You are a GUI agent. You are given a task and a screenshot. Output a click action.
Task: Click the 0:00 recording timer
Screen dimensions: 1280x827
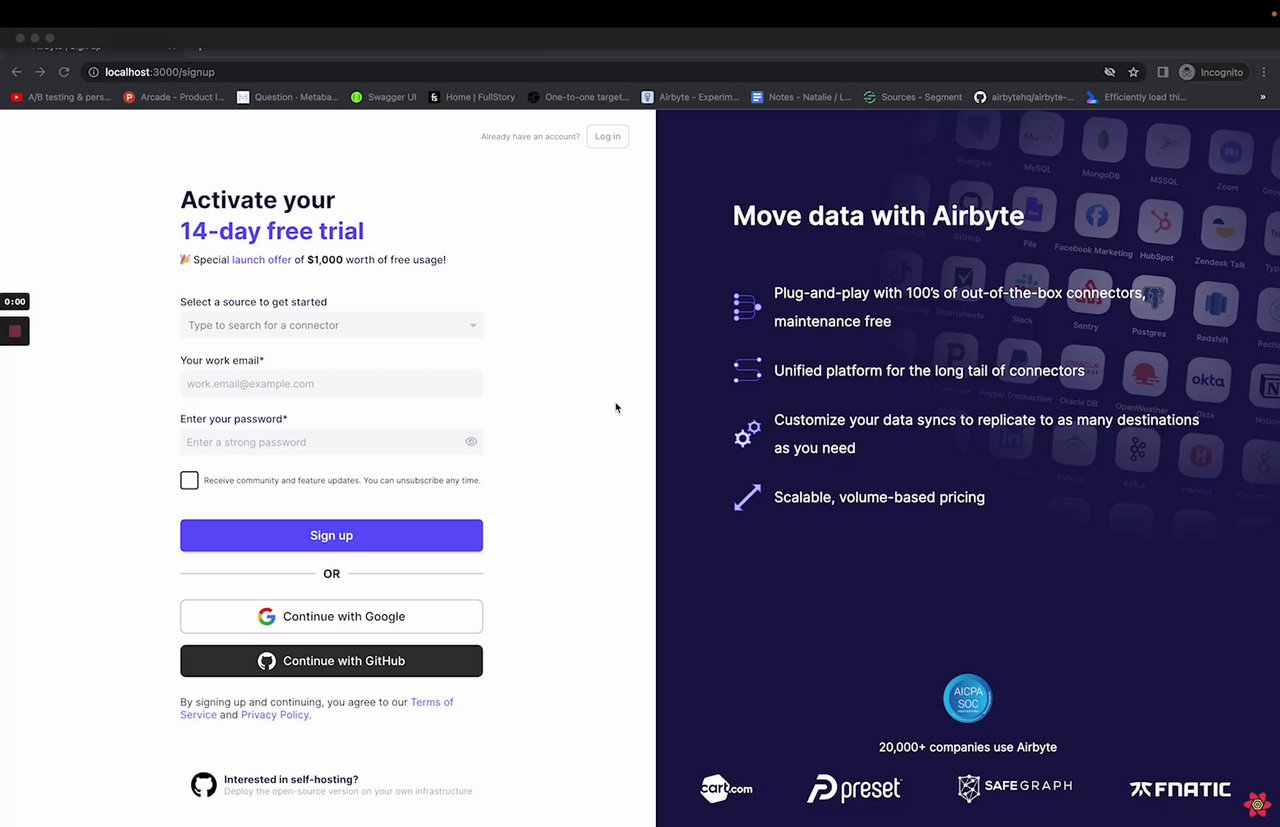point(15,301)
